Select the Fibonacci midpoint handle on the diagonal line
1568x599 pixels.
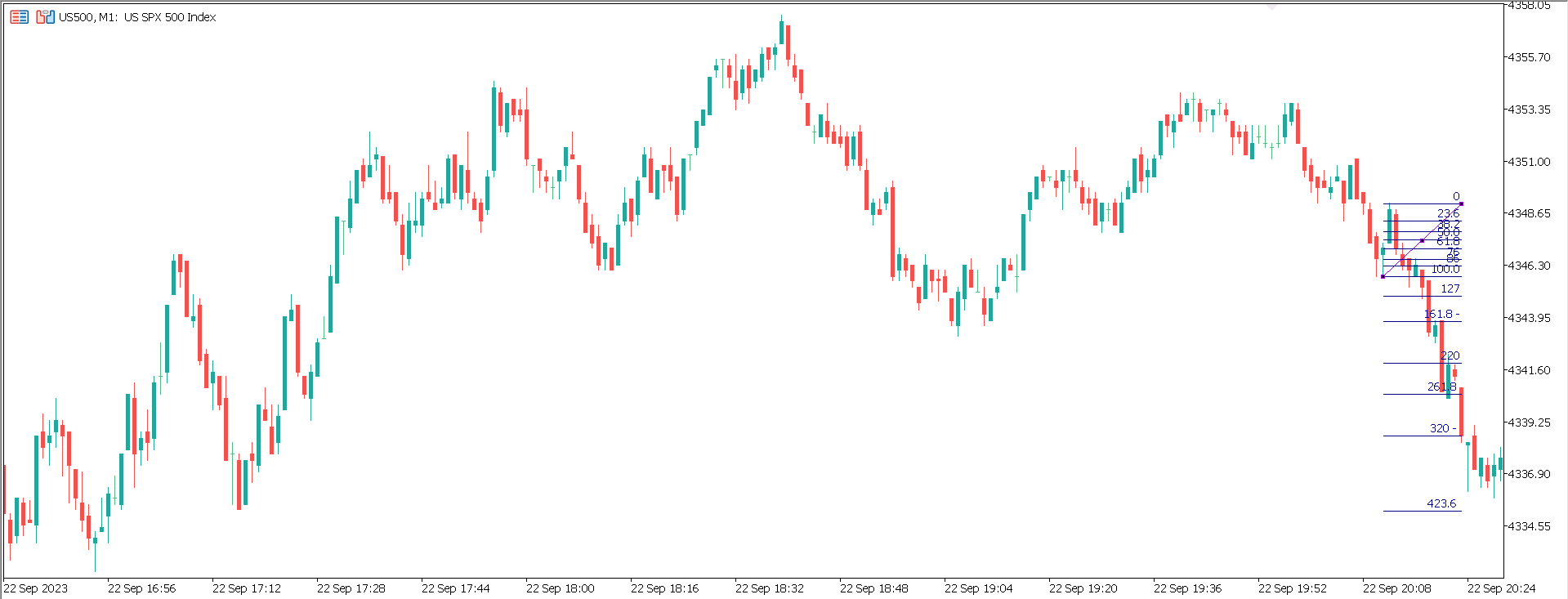tap(1422, 240)
